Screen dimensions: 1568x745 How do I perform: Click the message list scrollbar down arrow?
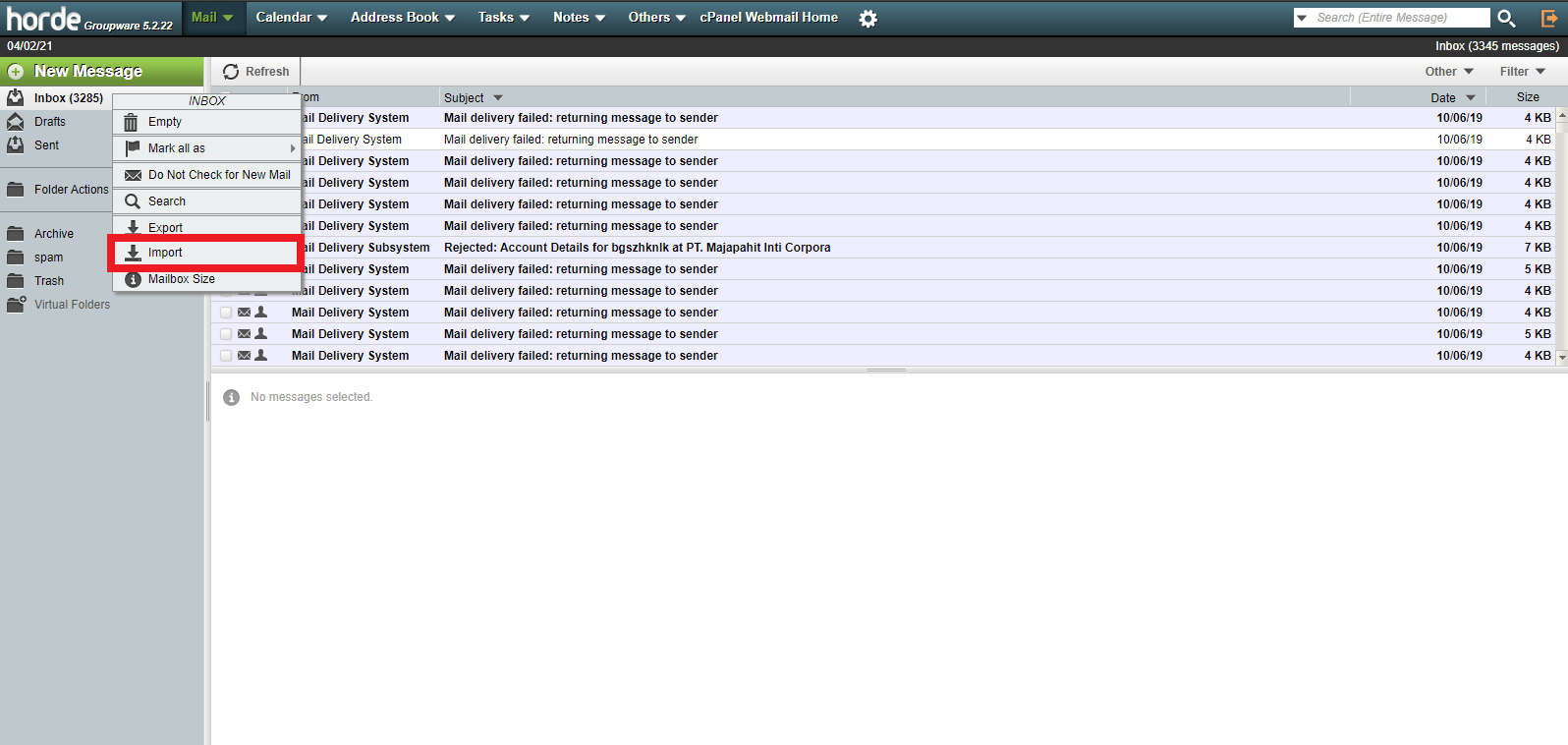point(1561,358)
